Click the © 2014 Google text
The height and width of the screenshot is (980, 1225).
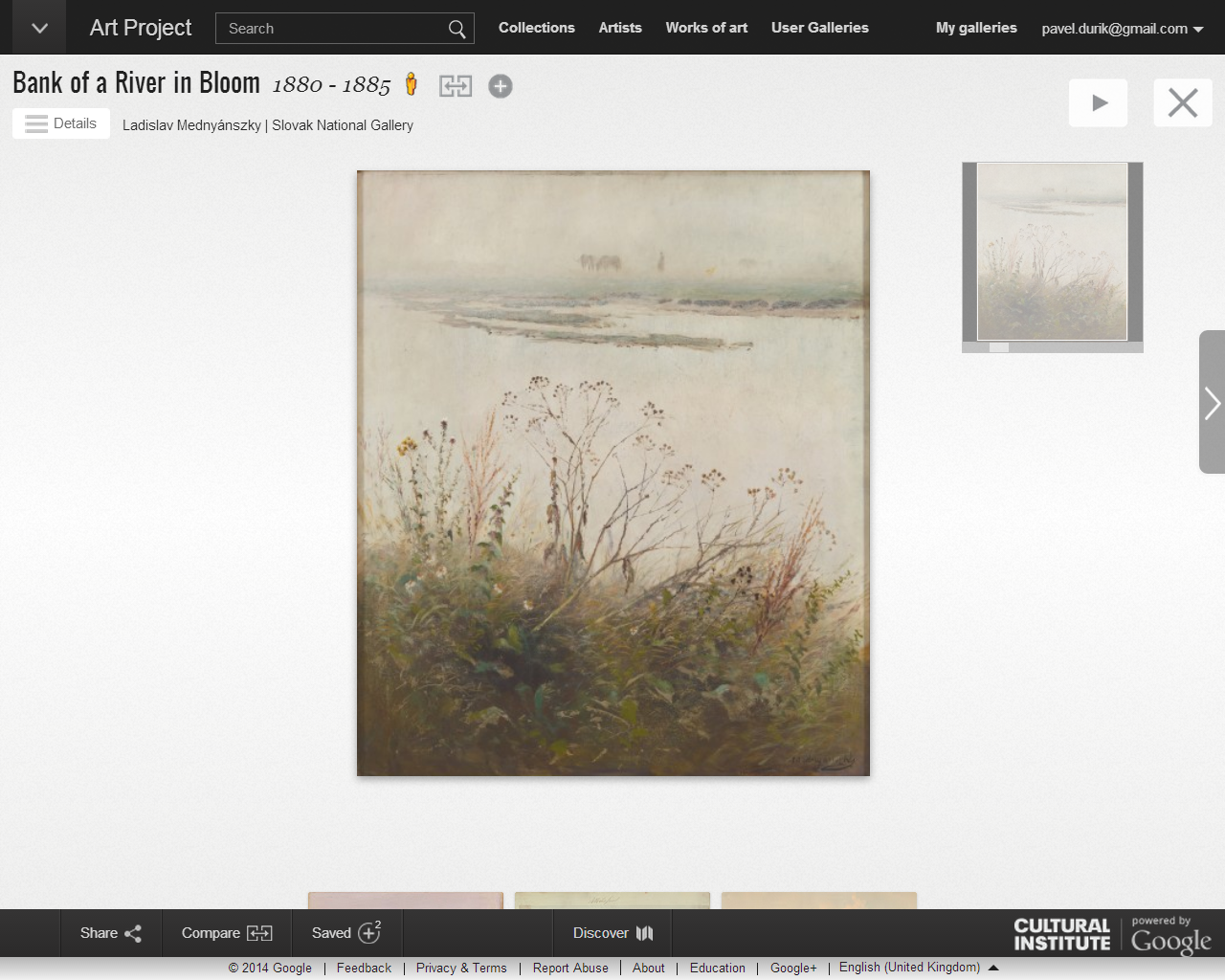click(x=270, y=968)
